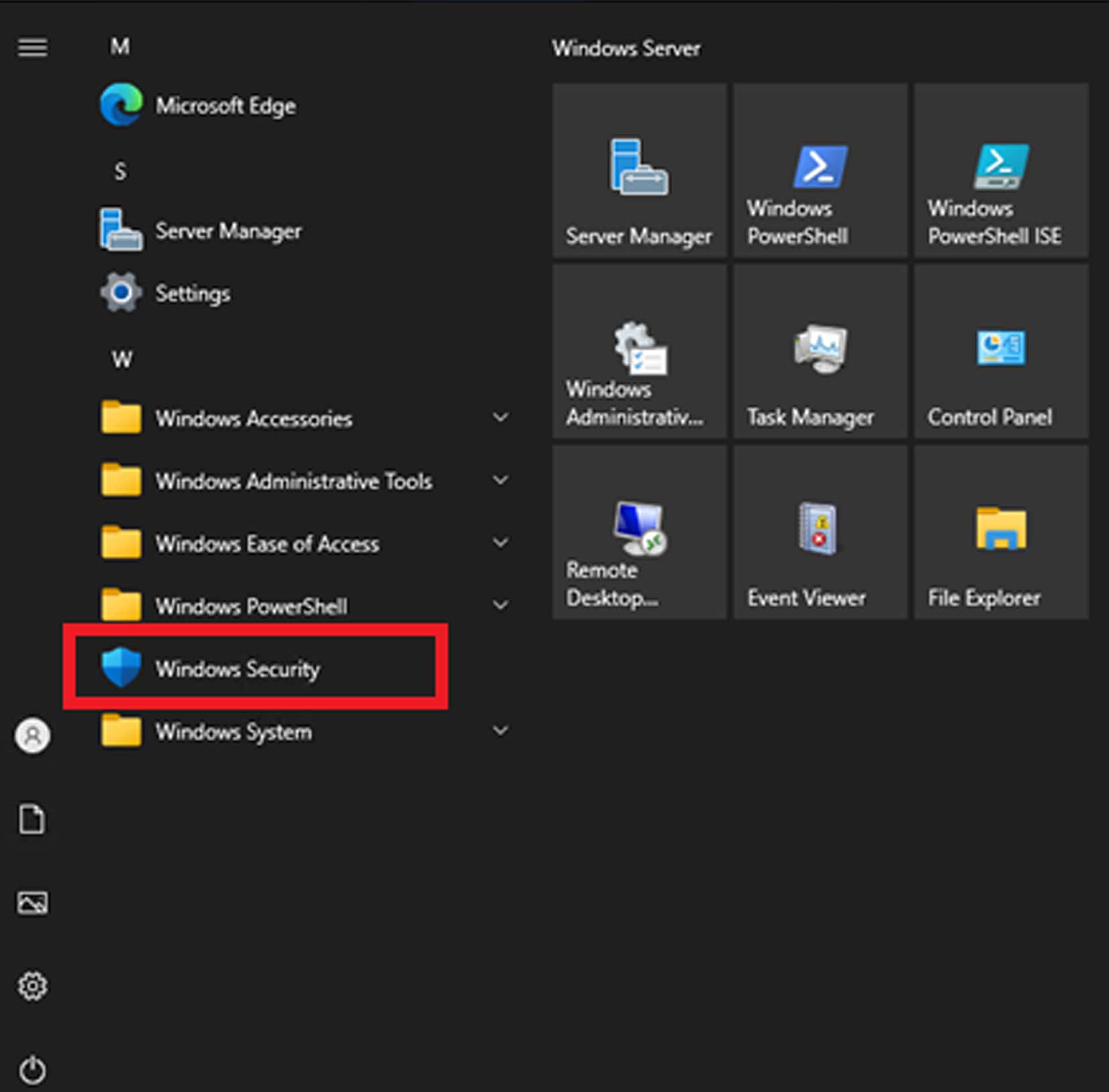Click the Windows Server tile group title
The width and height of the screenshot is (1109, 1092).
[626, 48]
